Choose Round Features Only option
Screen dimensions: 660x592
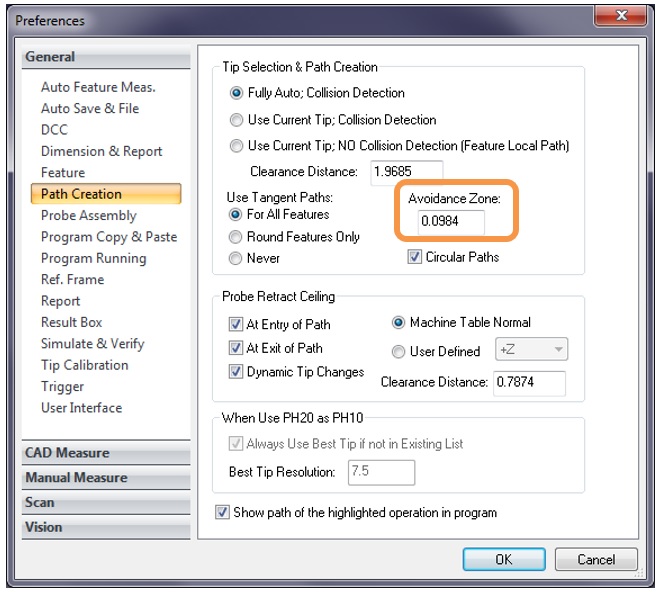coord(235,237)
